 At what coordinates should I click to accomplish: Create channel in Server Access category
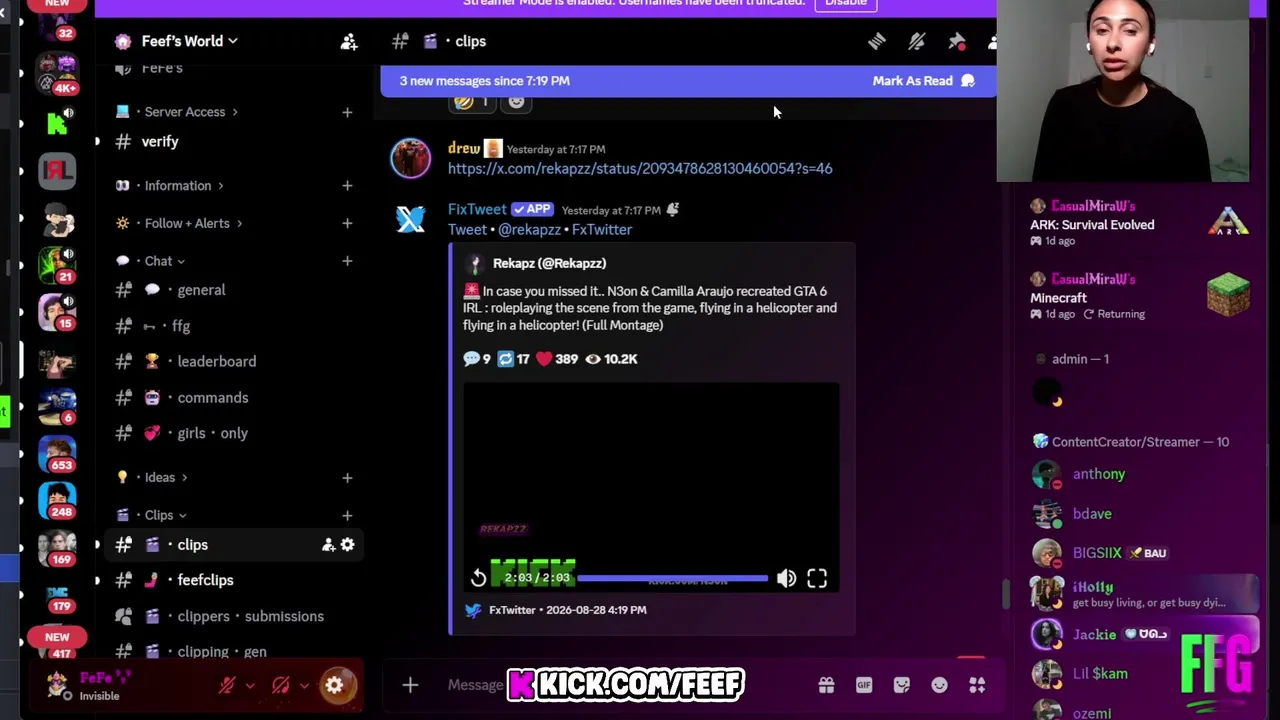[347, 112]
